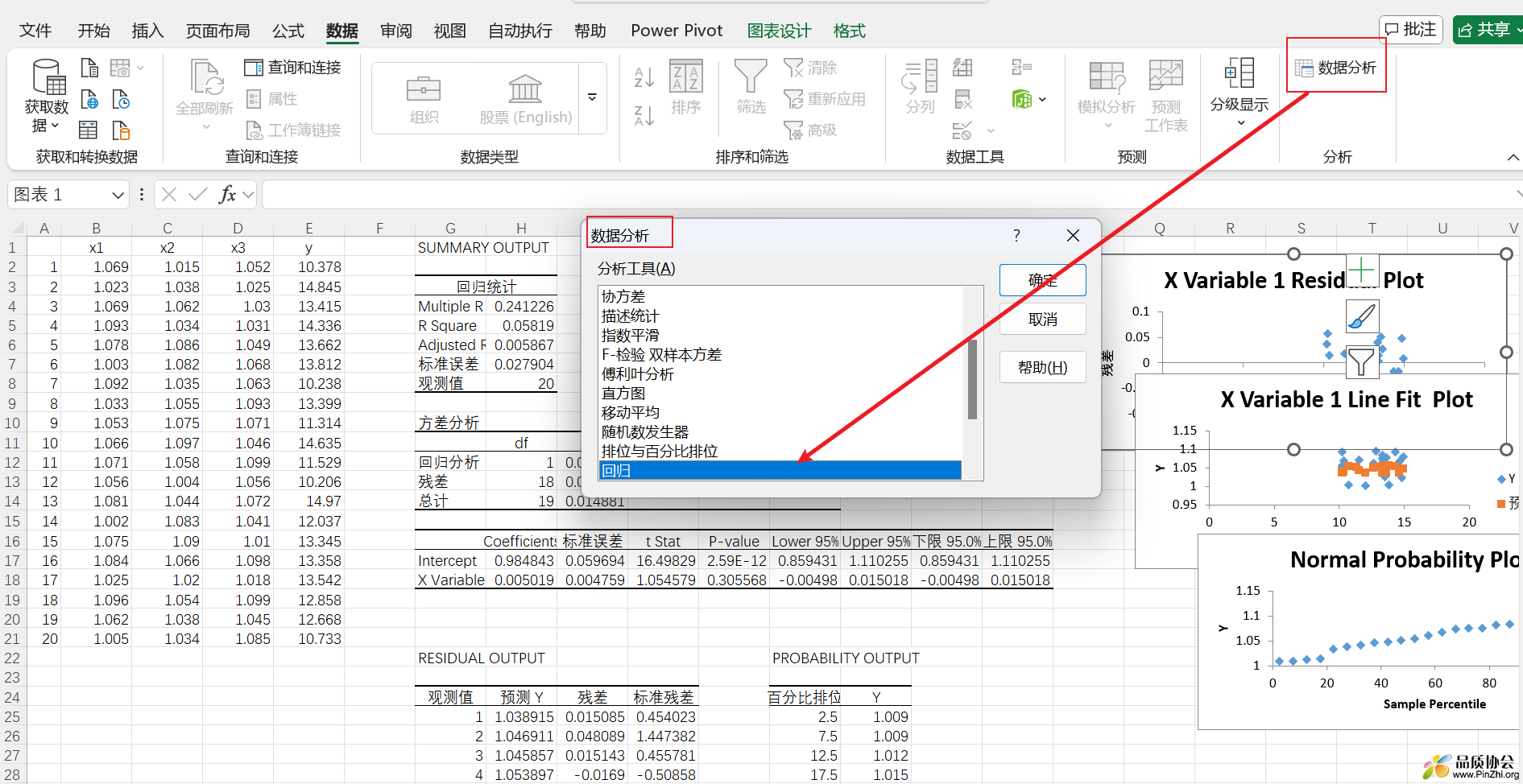Switch to the Insert (插入) tab

(147, 31)
